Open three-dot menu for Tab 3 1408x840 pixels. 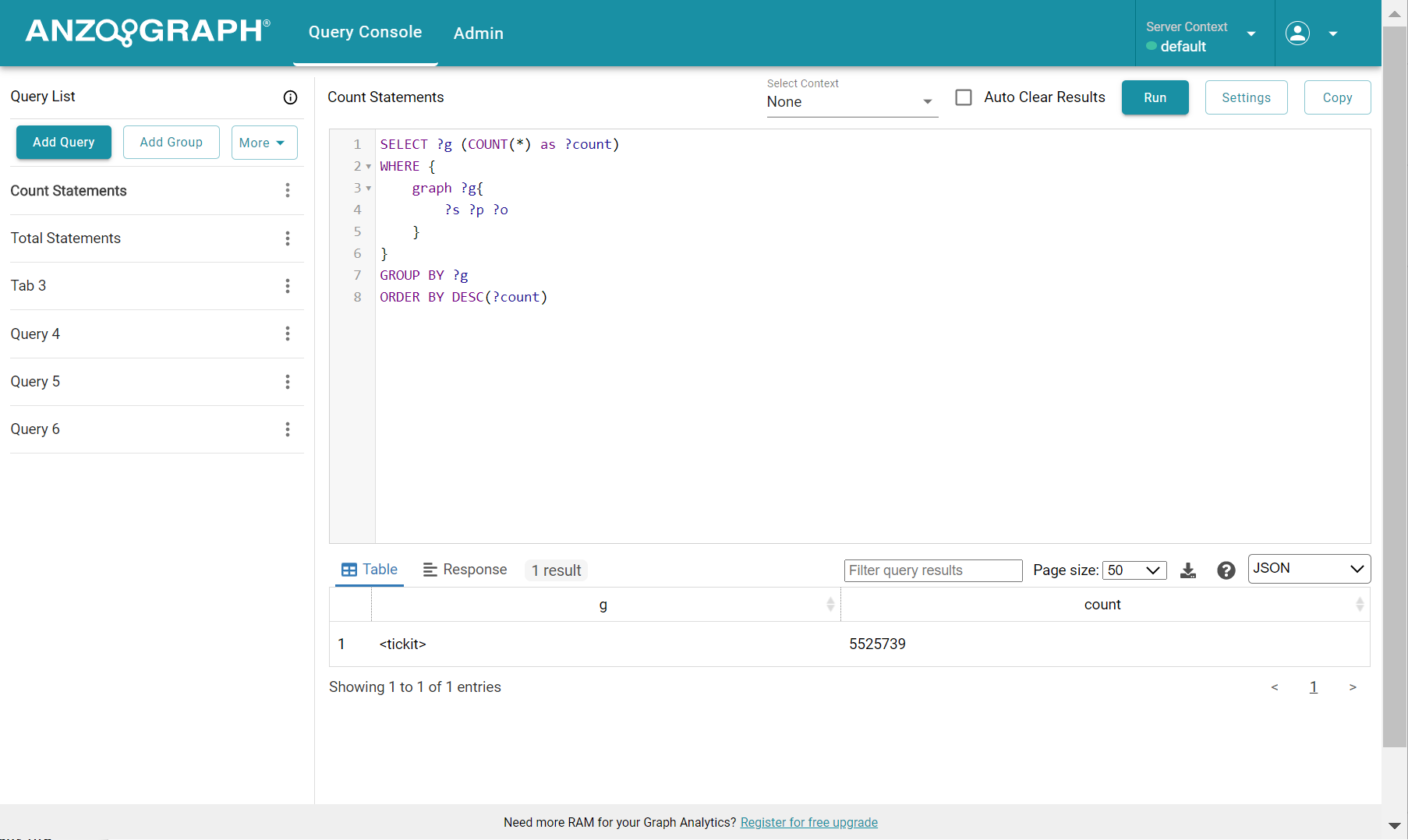point(288,286)
